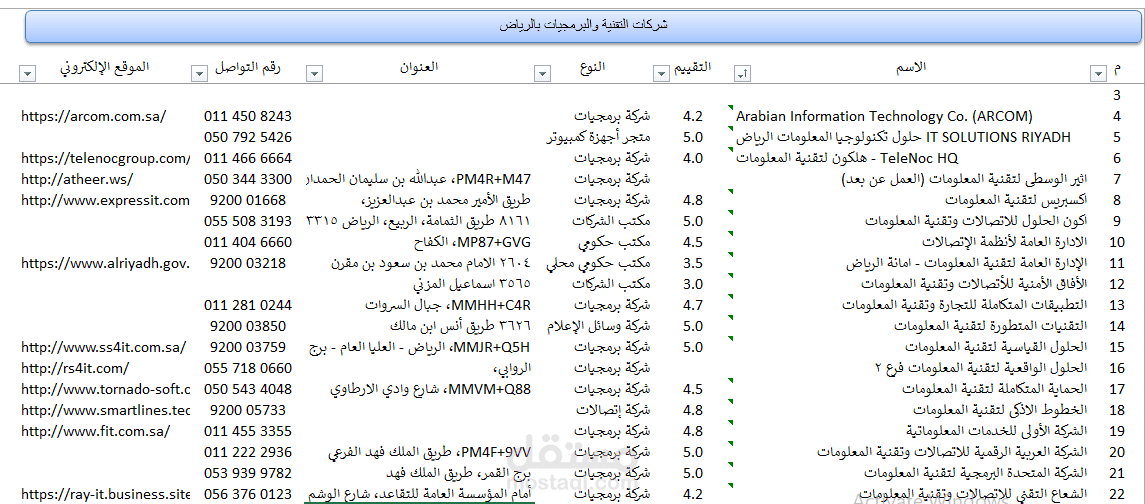1145x504 pixels.
Task: Select phone number 050 792 5426
Action: (248, 137)
